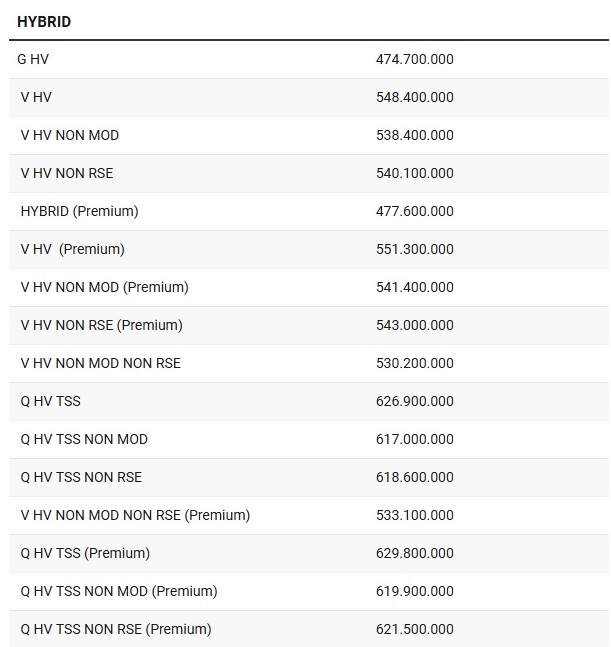Screen dimensions: 611x647
Task: Click Q HV TSS NON RSE (Premium) label
Action: click(116, 629)
